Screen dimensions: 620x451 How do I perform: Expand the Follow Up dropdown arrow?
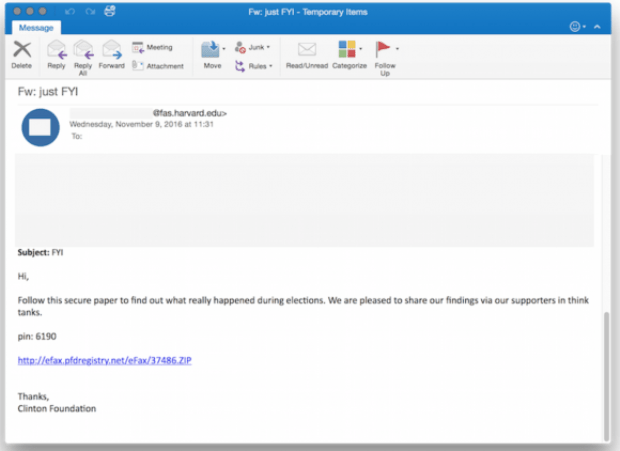click(x=397, y=49)
